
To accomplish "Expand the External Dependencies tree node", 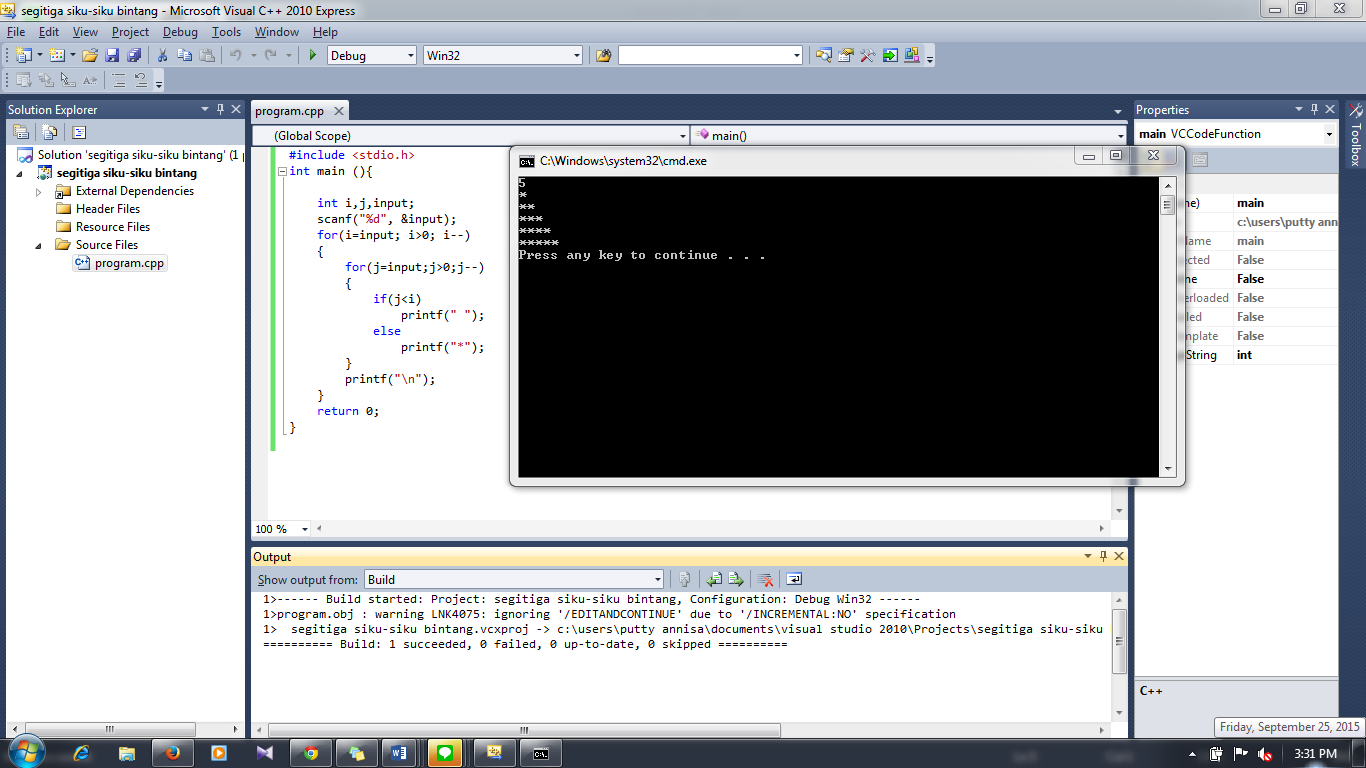I will click(x=39, y=191).
